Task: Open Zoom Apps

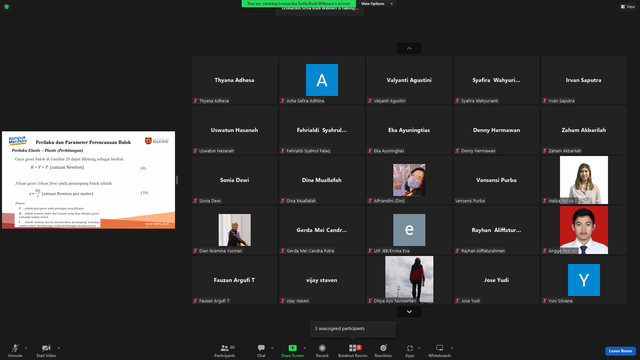Action: click(x=410, y=350)
